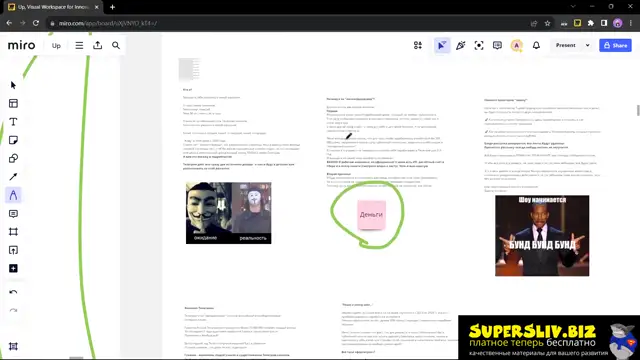Image resolution: width=640 pixels, height=360 pixels.
Task: Open the notifications bell
Action: click(536, 45)
